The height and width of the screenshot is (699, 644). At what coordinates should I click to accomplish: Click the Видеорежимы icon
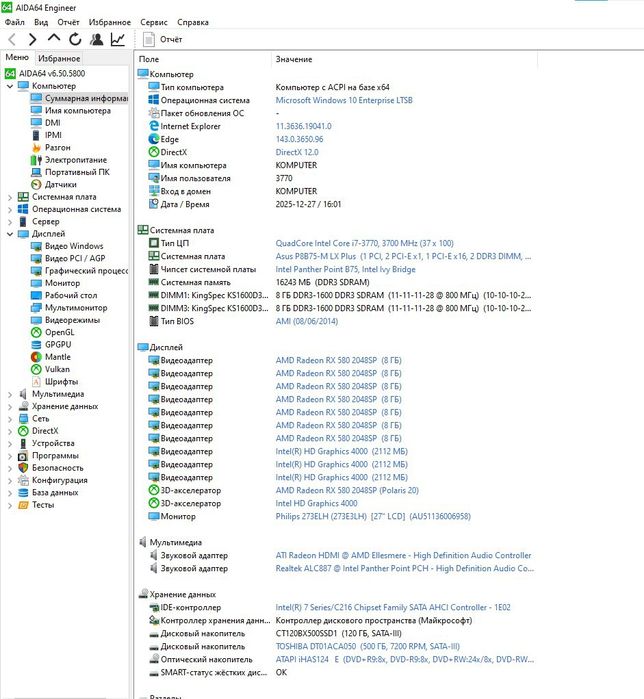(37, 320)
